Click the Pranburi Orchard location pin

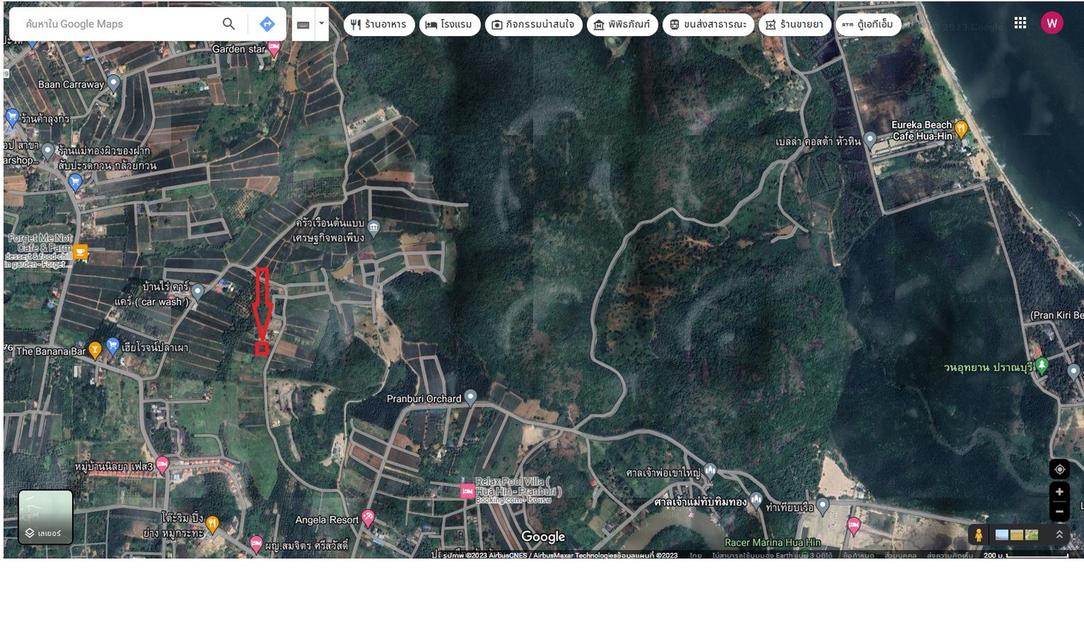tap(470, 397)
